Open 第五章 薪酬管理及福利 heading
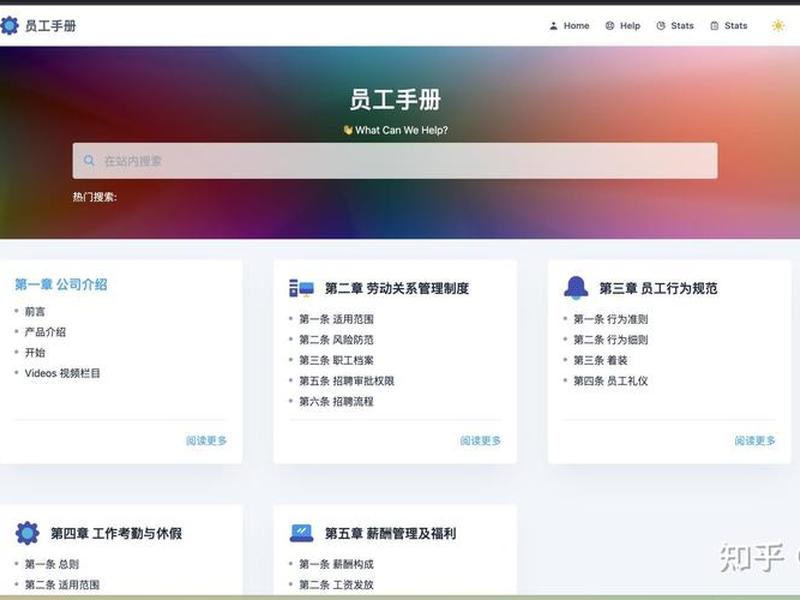Screen dimensions: 800x600 click(x=390, y=534)
